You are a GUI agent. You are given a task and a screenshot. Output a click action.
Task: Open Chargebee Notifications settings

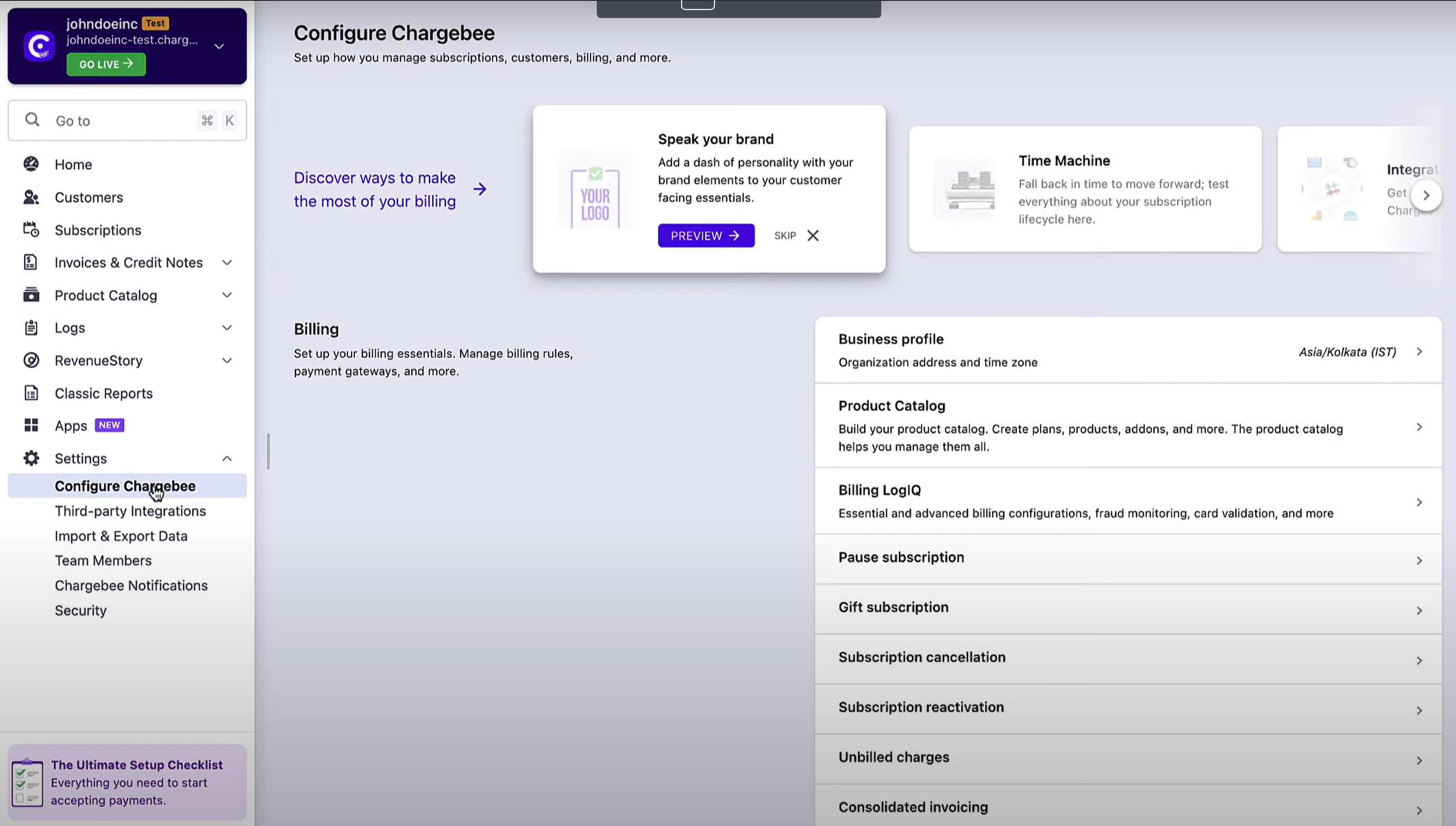(x=131, y=585)
